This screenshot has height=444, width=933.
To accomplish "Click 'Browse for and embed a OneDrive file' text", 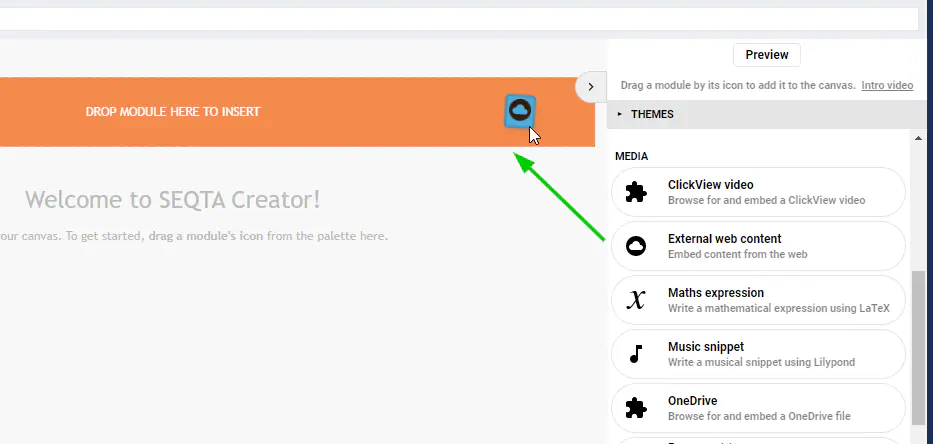I will (759, 416).
